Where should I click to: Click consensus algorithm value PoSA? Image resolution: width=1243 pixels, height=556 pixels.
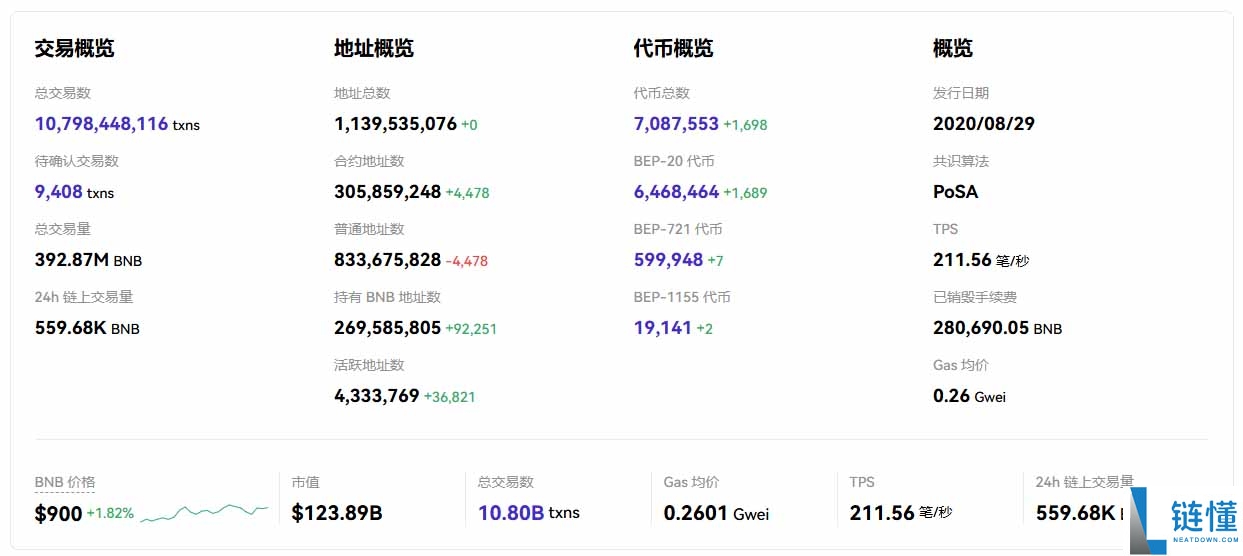point(955,192)
